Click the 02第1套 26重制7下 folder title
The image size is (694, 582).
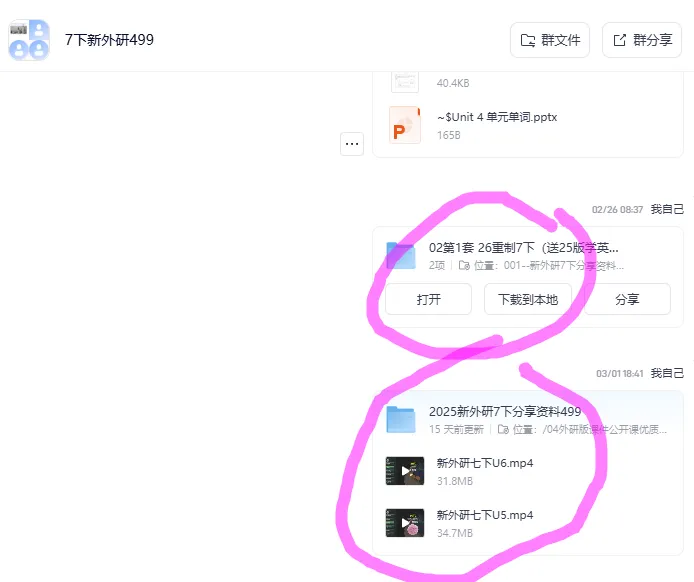click(524, 248)
